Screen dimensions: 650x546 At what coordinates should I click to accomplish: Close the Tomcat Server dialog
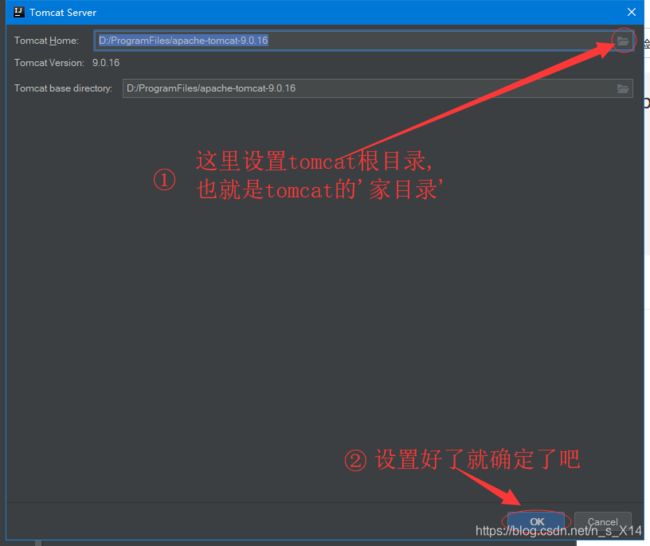click(x=631, y=12)
